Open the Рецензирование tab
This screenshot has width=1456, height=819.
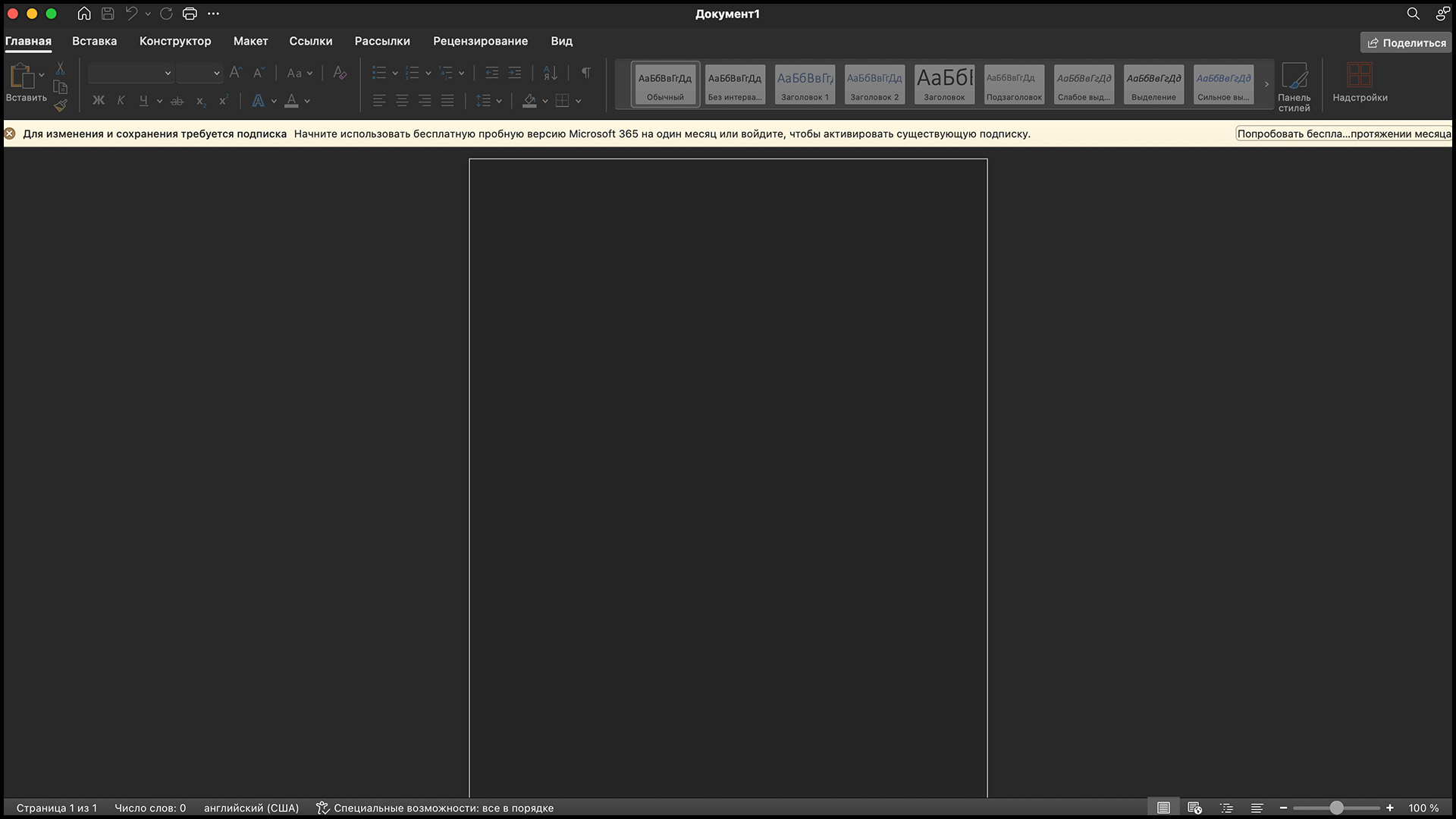coord(480,41)
